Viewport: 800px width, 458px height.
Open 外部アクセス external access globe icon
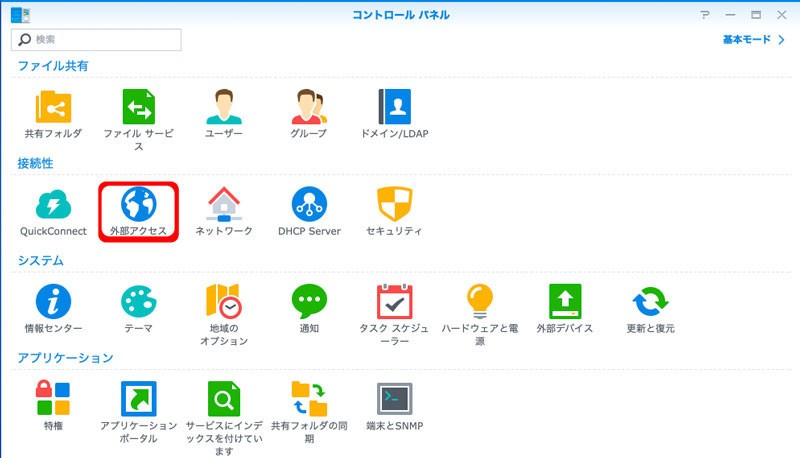coord(138,204)
